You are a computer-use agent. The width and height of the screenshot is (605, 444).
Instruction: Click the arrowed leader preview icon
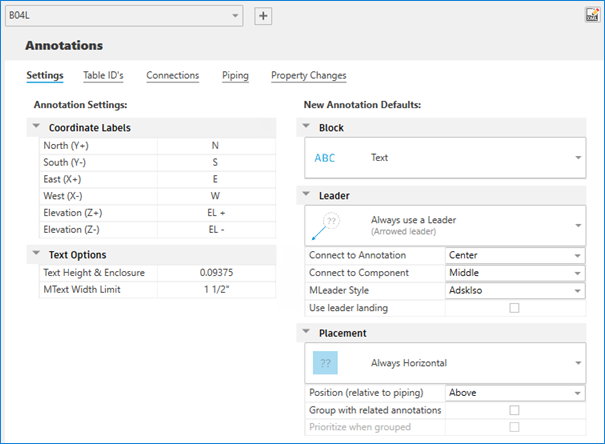pyautogui.click(x=326, y=227)
